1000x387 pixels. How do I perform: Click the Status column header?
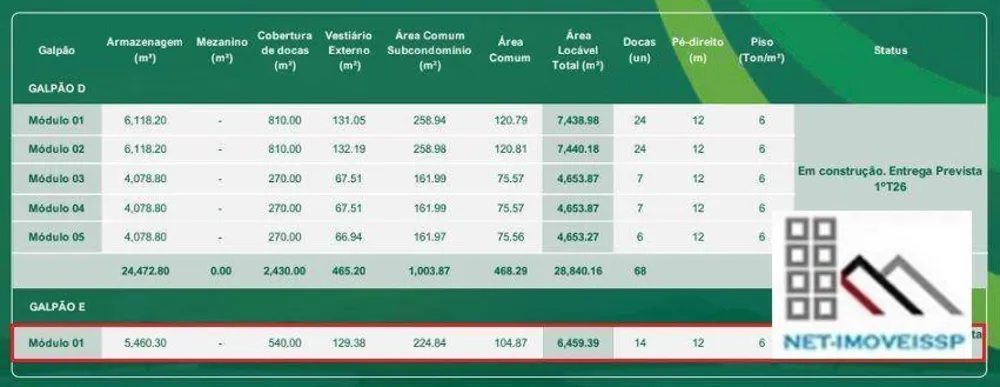coord(890,50)
